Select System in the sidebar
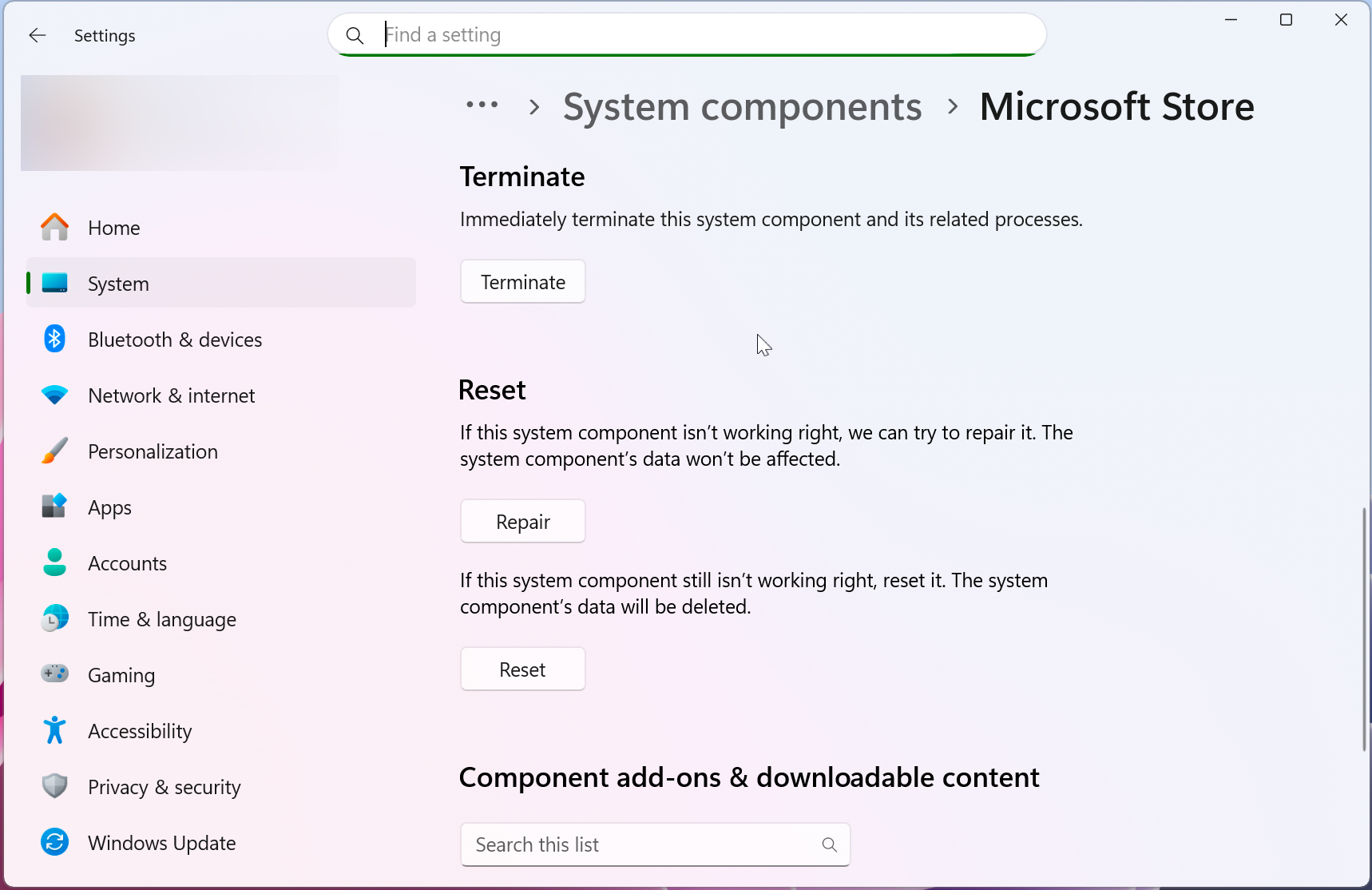Image resolution: width=1372 pixels, height=890 pixels. coord(221,284)
